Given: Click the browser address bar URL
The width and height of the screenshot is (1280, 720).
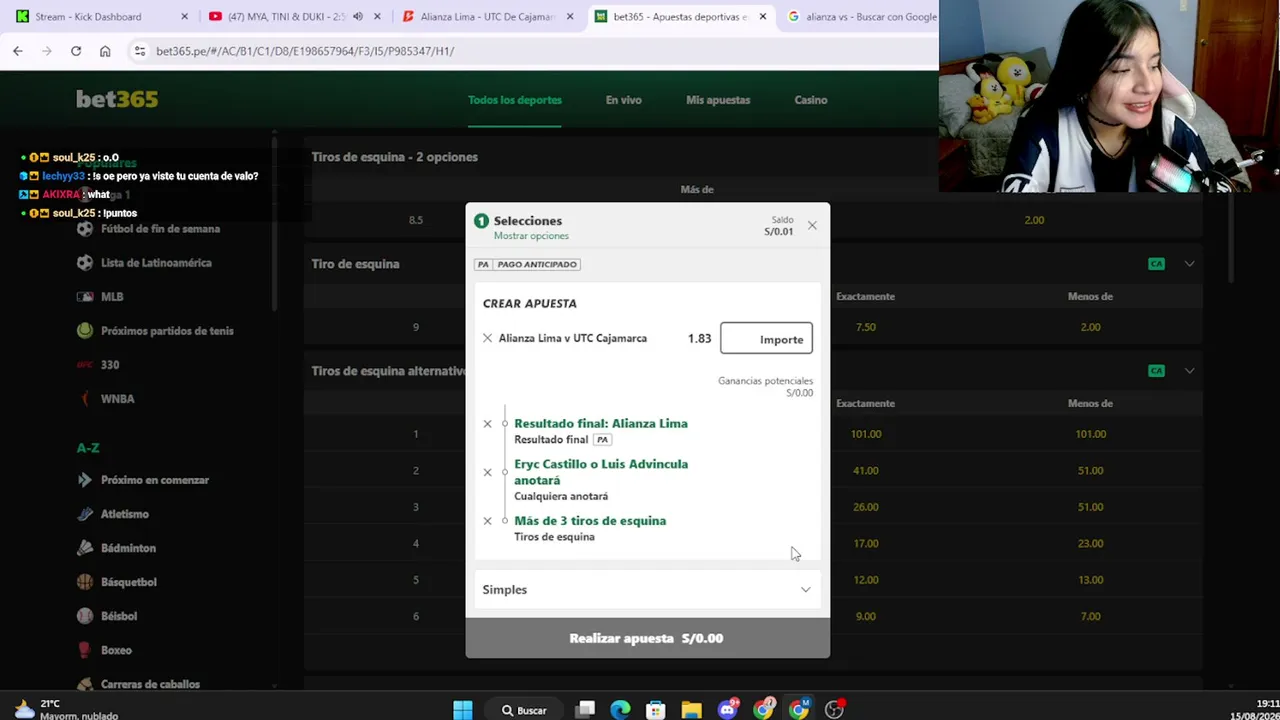Looking at the screenshot, I should tap(305, 51).
